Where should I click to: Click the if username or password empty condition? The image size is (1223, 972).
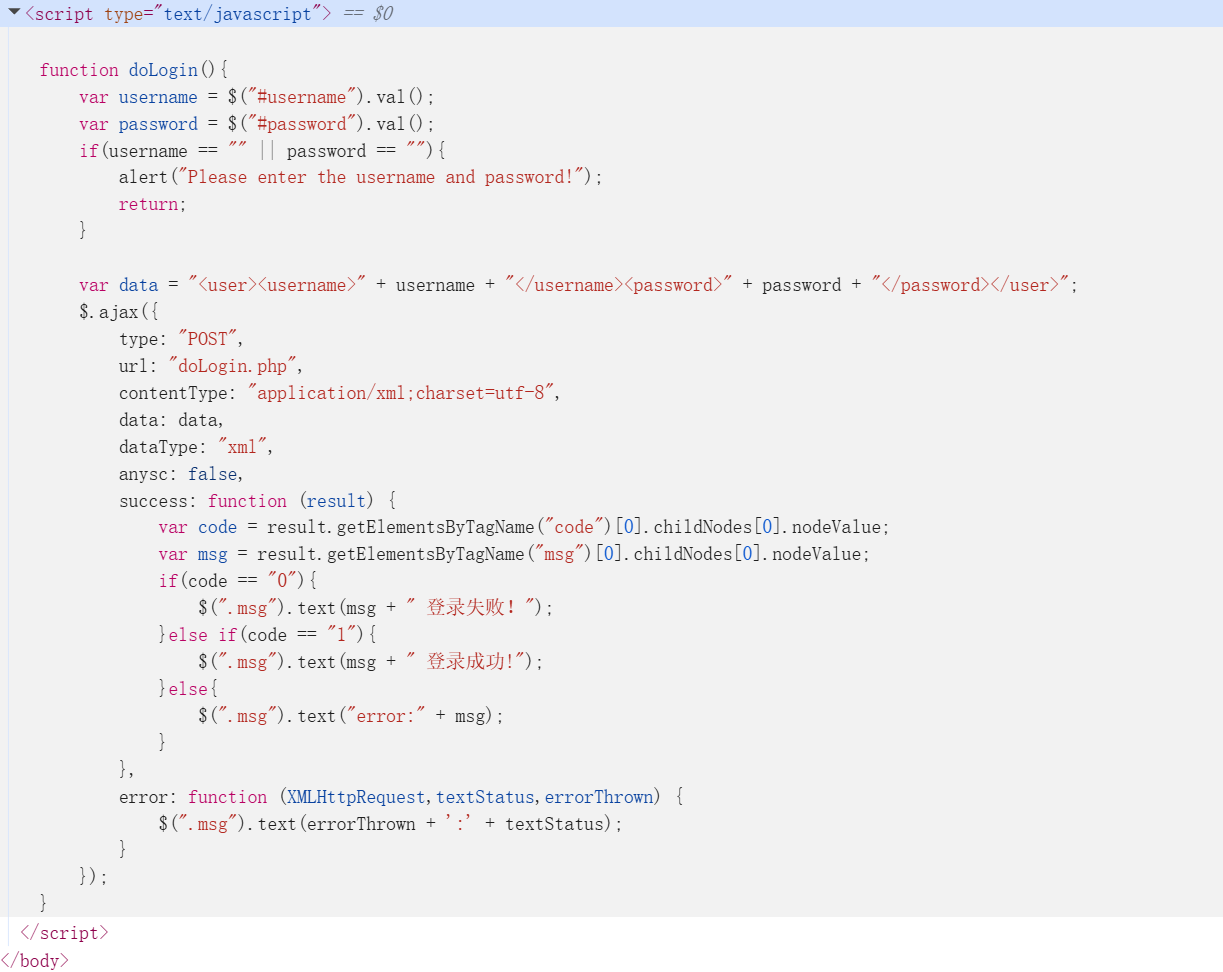coord(262,151)
